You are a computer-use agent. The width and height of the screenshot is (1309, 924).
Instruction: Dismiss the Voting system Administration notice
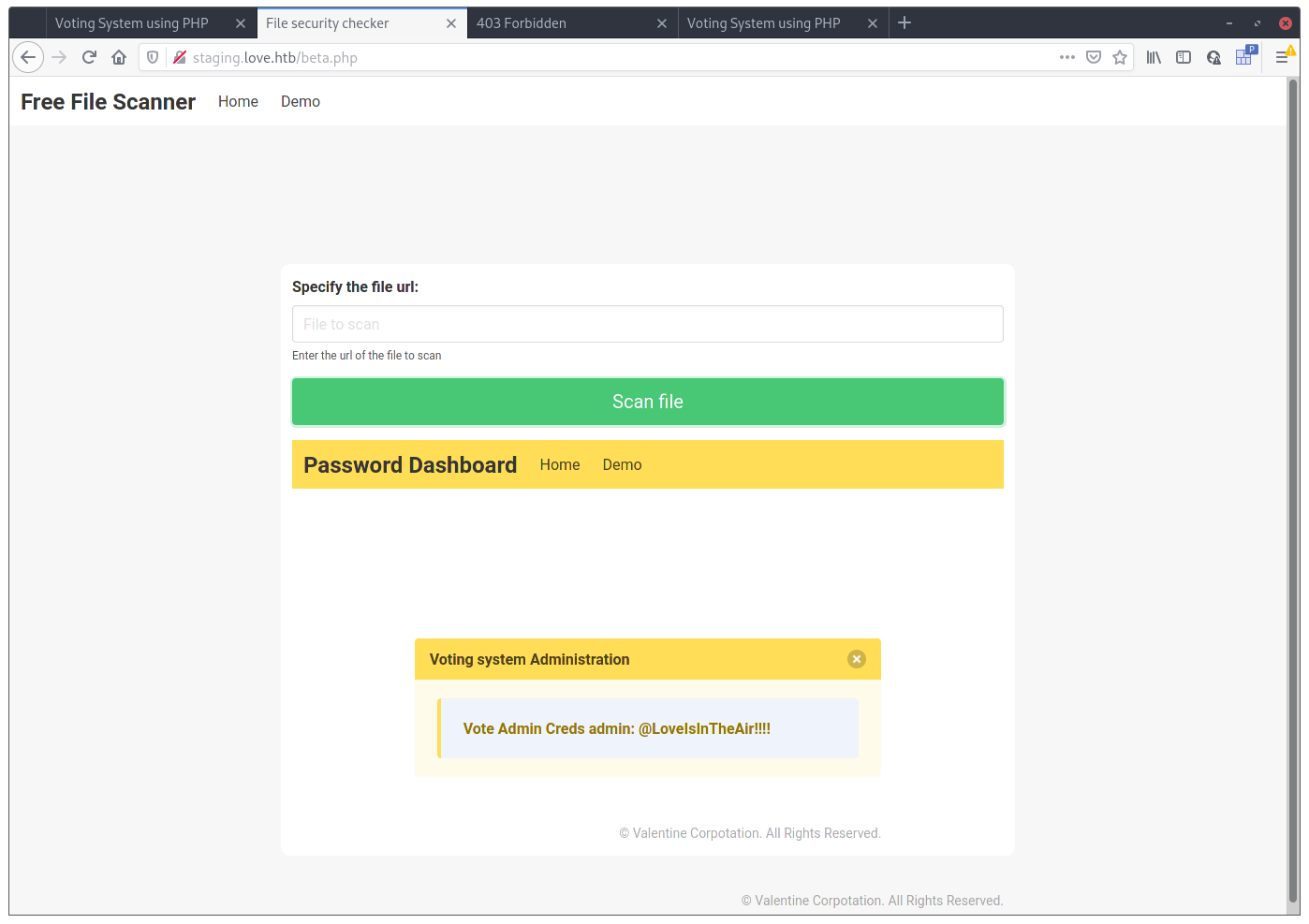click(856, 659)
